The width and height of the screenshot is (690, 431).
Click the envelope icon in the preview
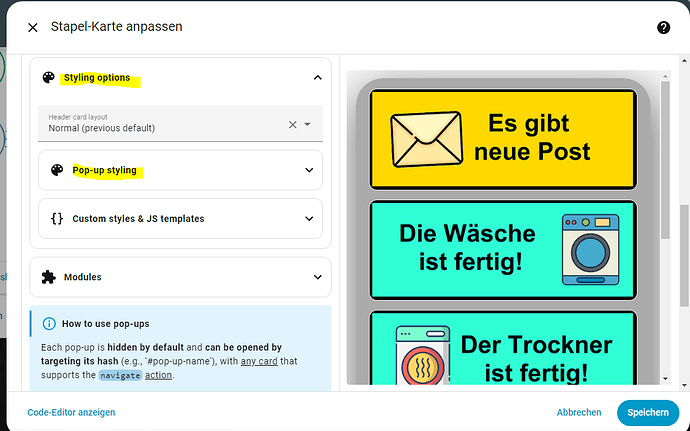426,139
